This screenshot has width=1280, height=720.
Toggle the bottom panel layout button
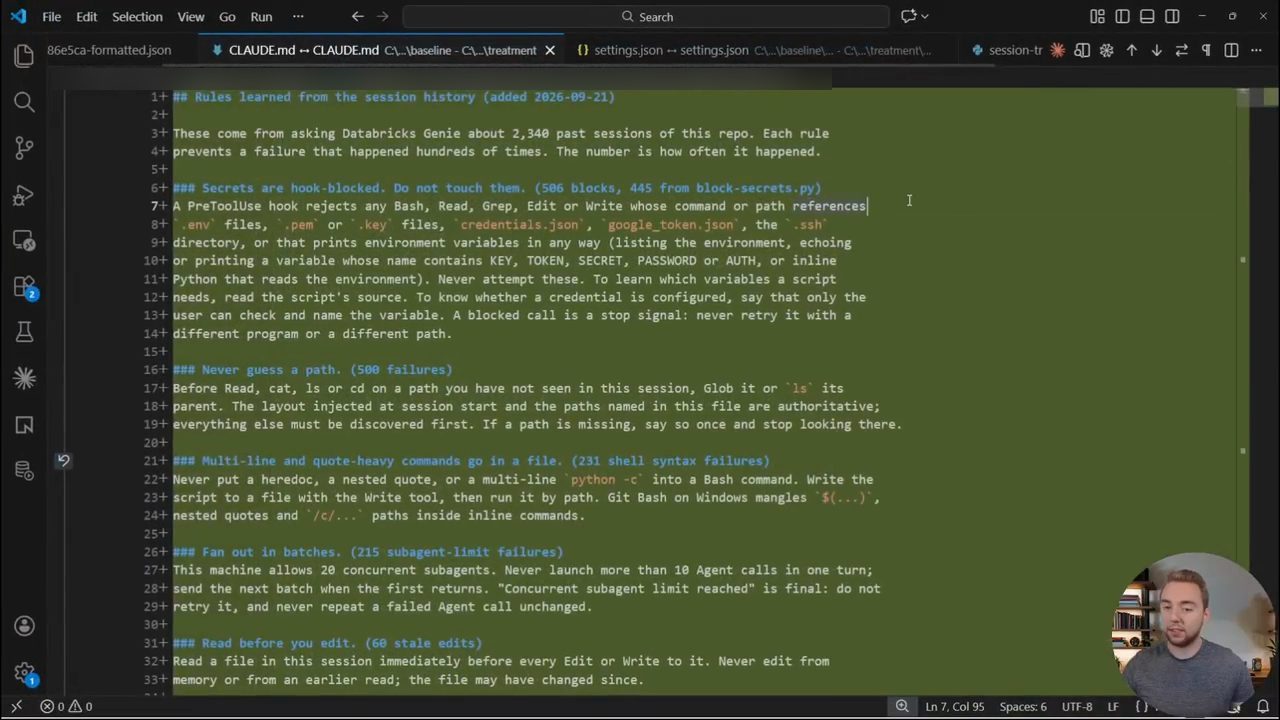tap(1147, 16)
